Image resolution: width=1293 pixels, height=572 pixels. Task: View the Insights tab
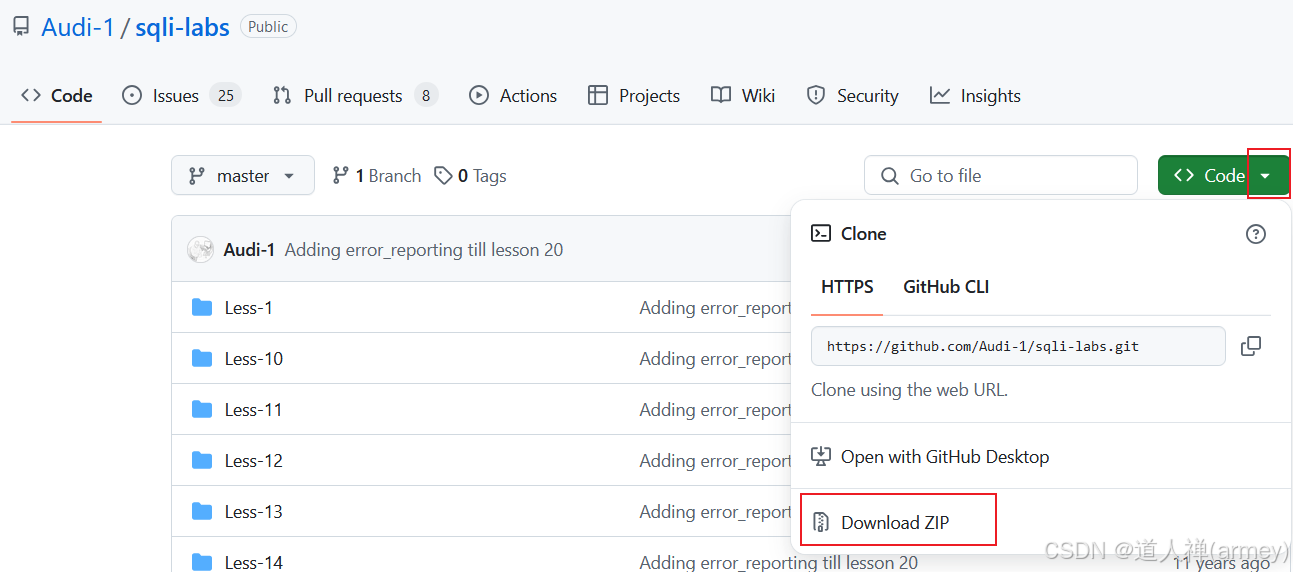pyautogui.click(x=975, y=96)
